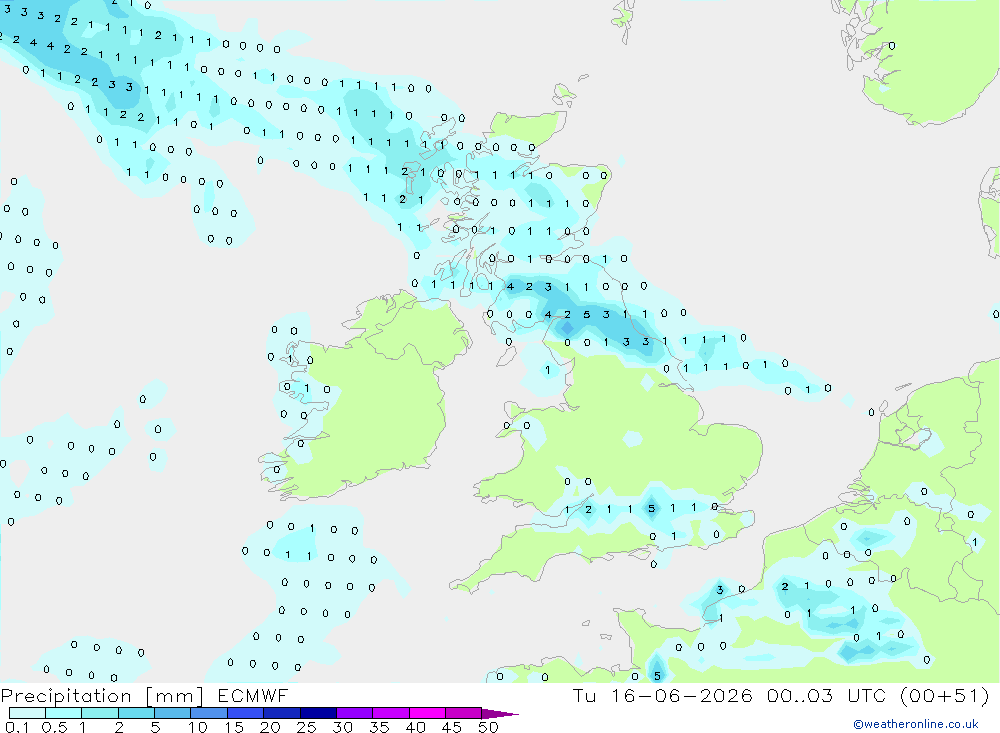Click the navy legend swatch between 25 and 30
This screenshot has width=1000, height=733.
(x=318, y=713)
